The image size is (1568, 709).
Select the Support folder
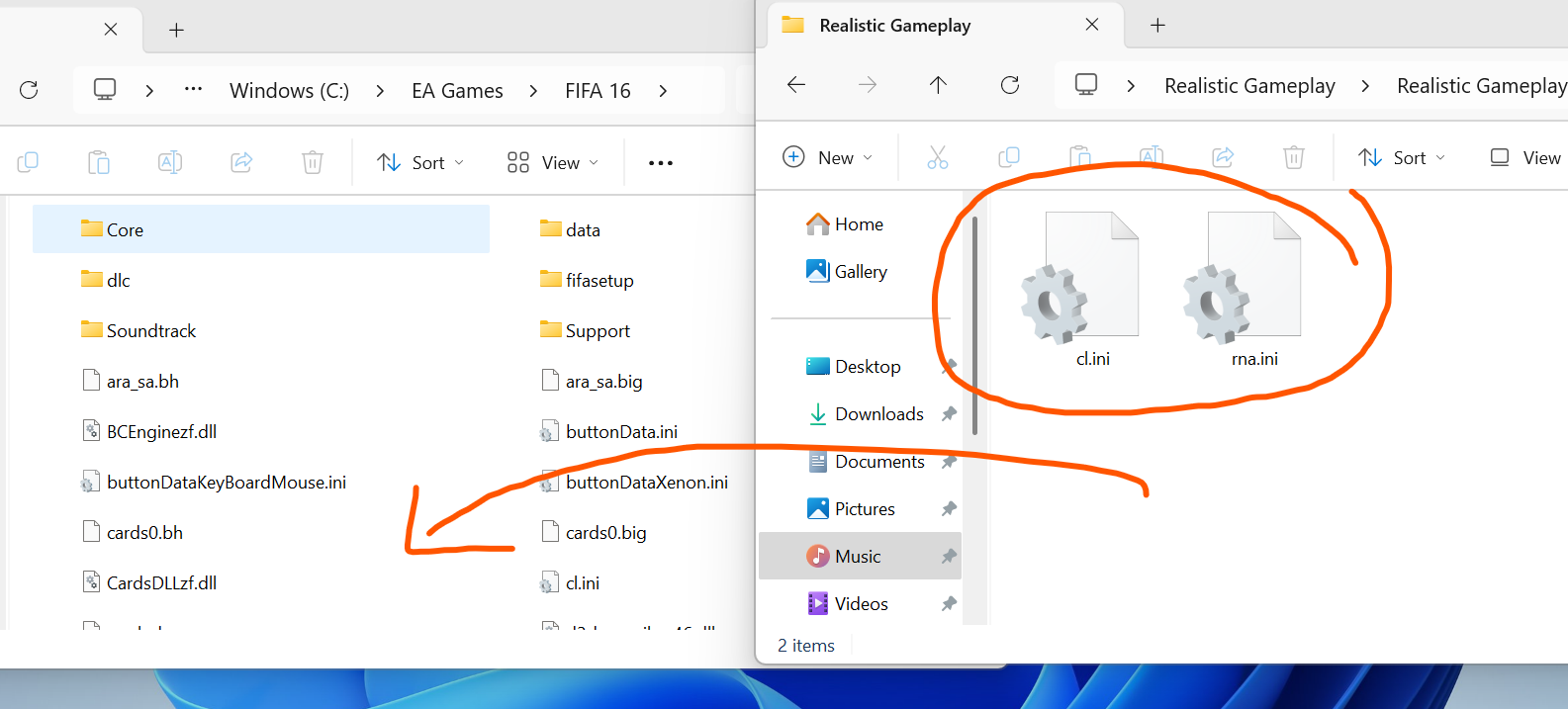pyautogui.click(x=585, y=330)
